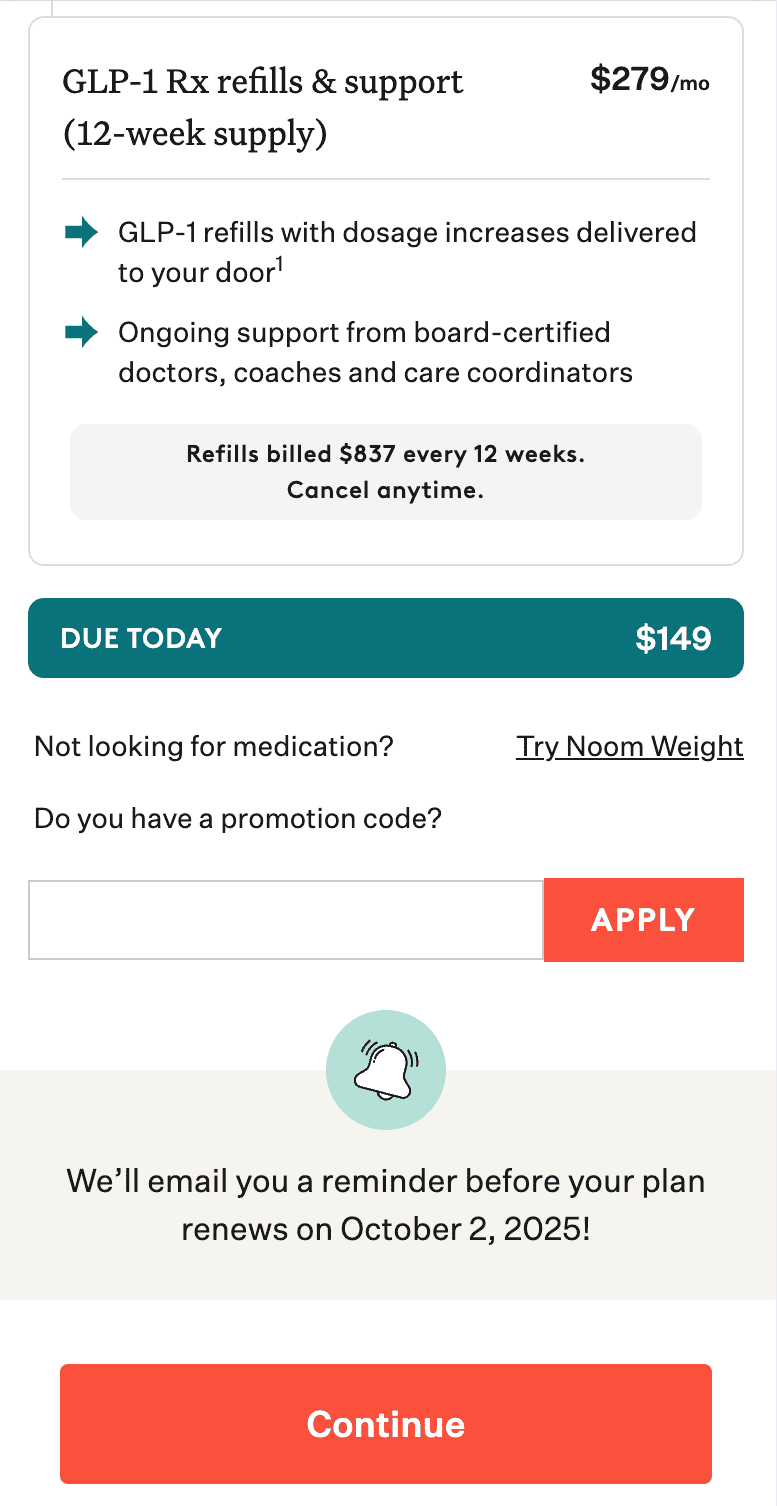Click the red Continue button
The image size is (777, 1506).
[x=386, y=1424]
